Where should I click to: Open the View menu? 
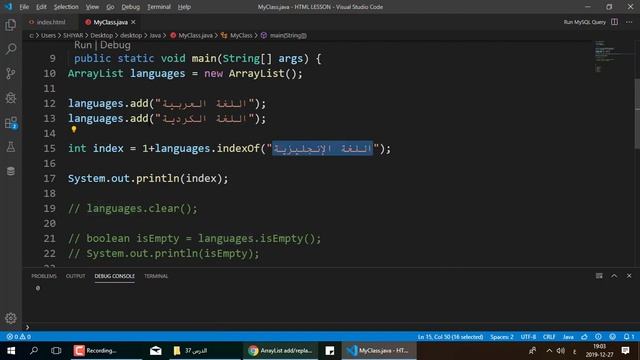coord(92,7)
